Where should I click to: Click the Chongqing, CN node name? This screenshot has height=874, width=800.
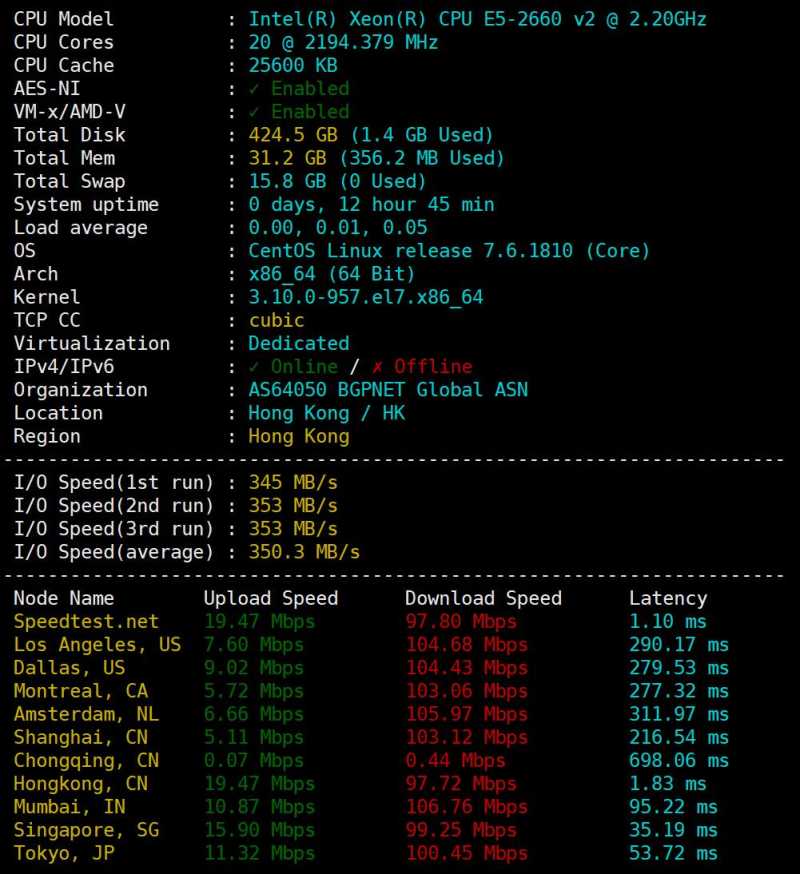click(86, 761)
